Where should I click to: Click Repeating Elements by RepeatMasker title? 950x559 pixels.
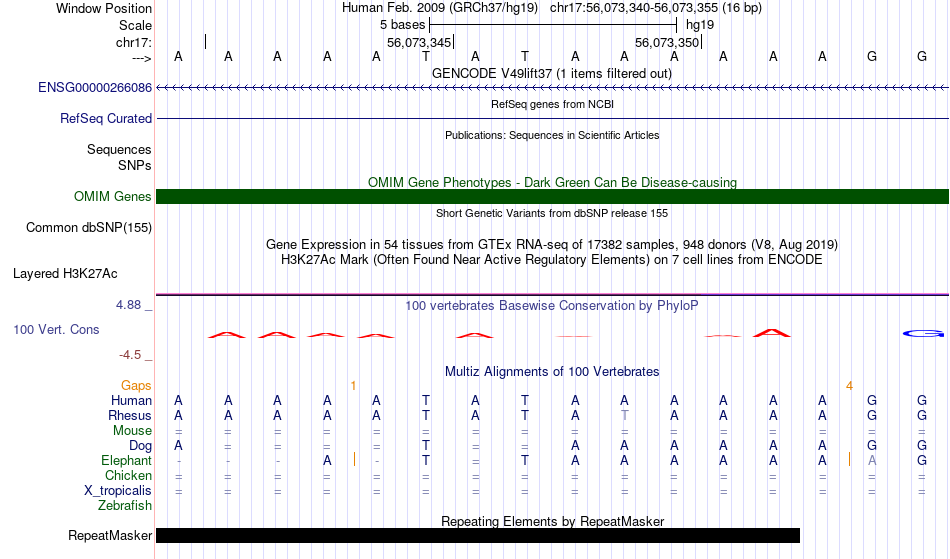pyautogui.click(x=552, y=521)
